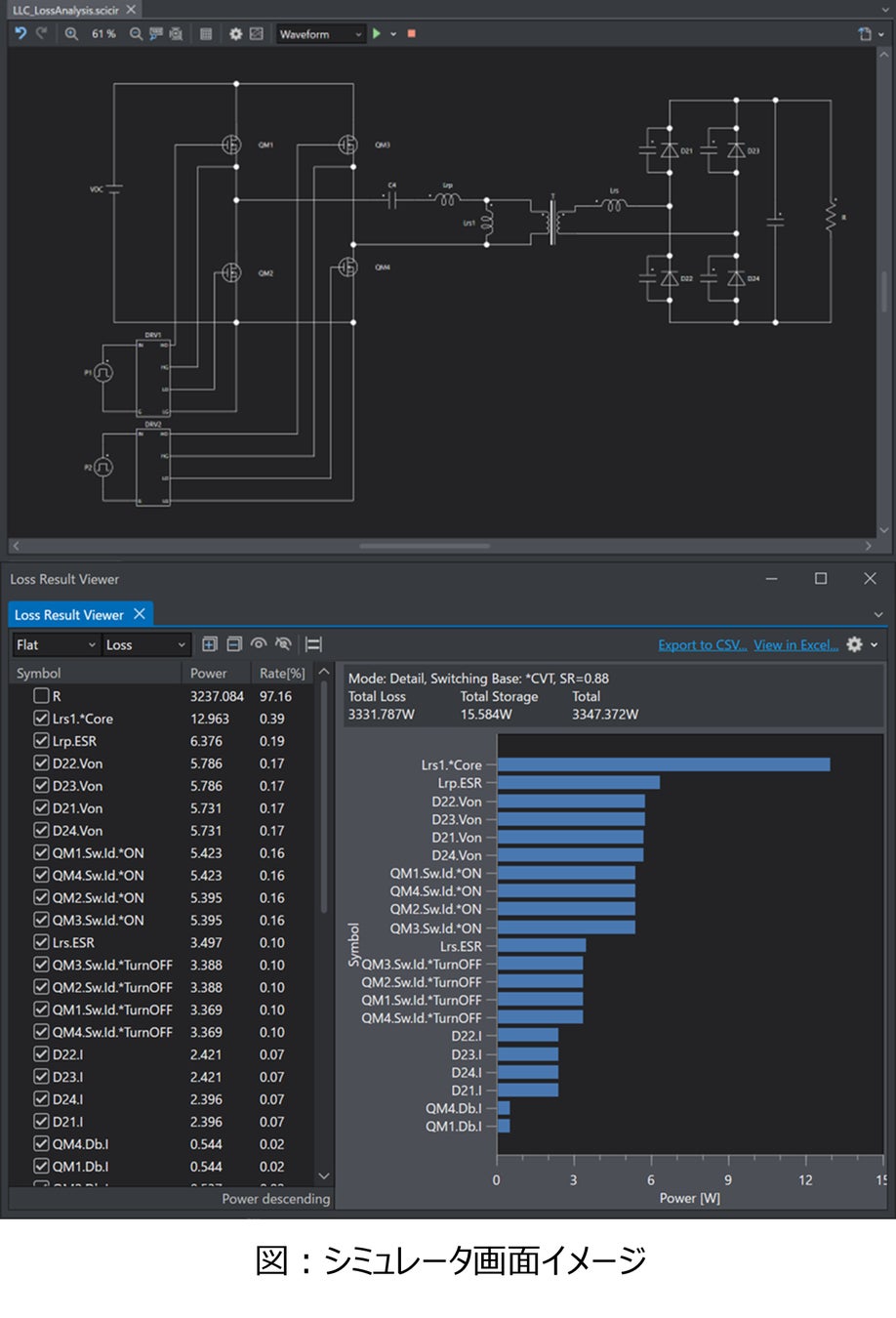This screenshot has width=896, height=1318.
Task: Click the undo arrow in the schematic toolbar
Action: 20,33
